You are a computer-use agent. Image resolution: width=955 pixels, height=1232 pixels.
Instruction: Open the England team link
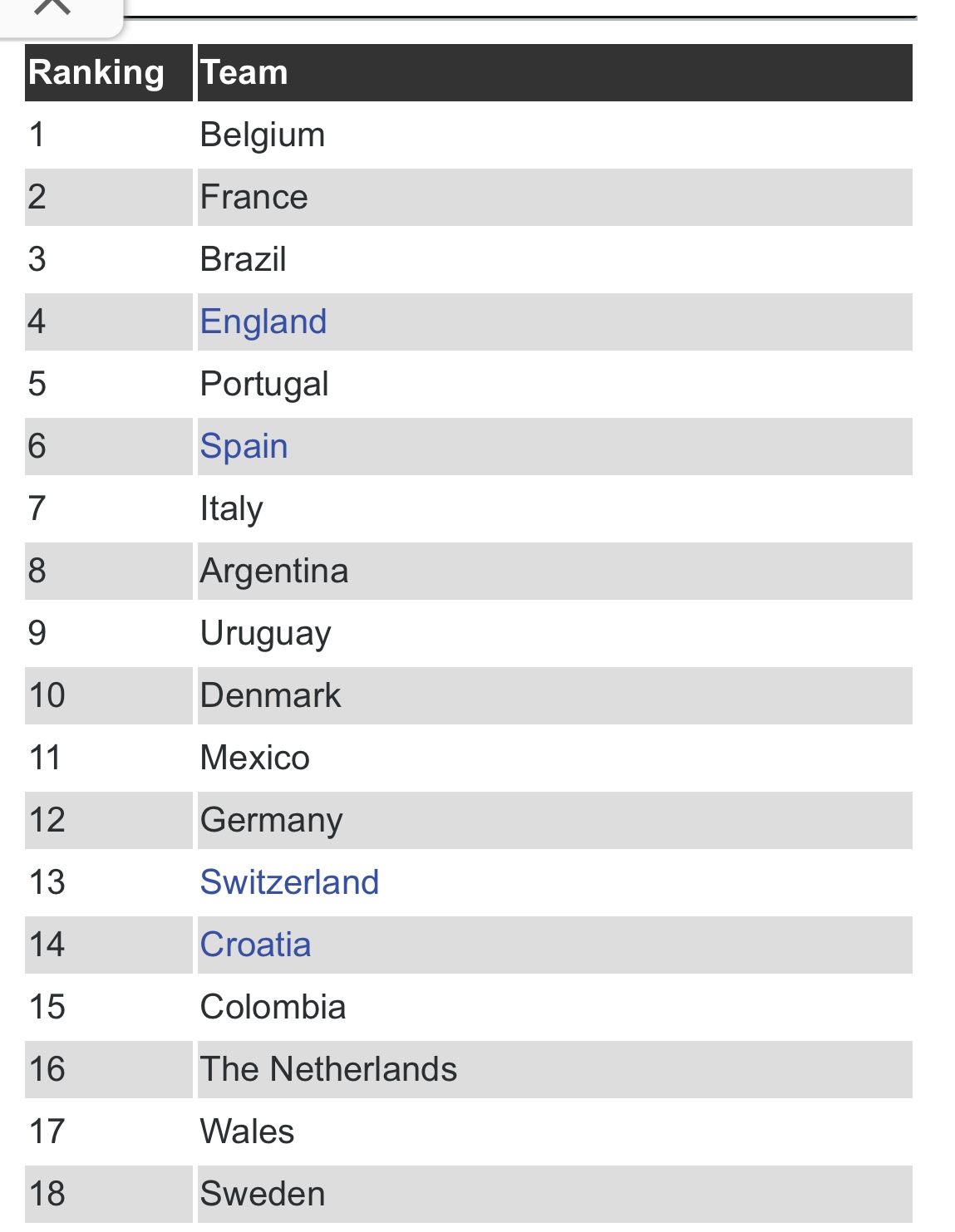[263, 322]
